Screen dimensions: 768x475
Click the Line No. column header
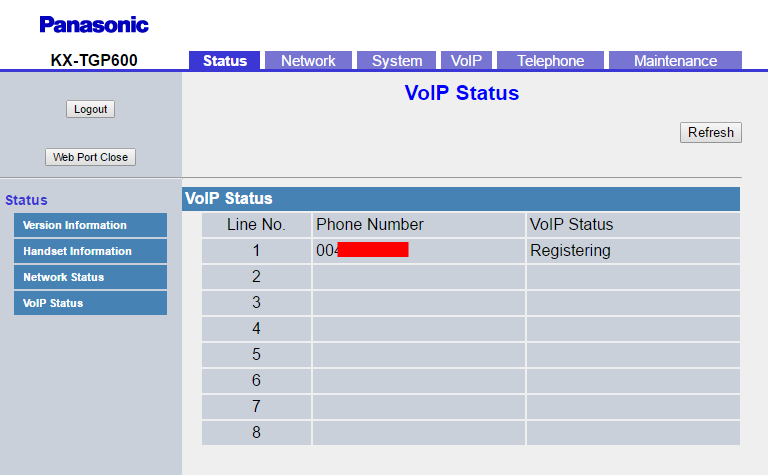256,225
